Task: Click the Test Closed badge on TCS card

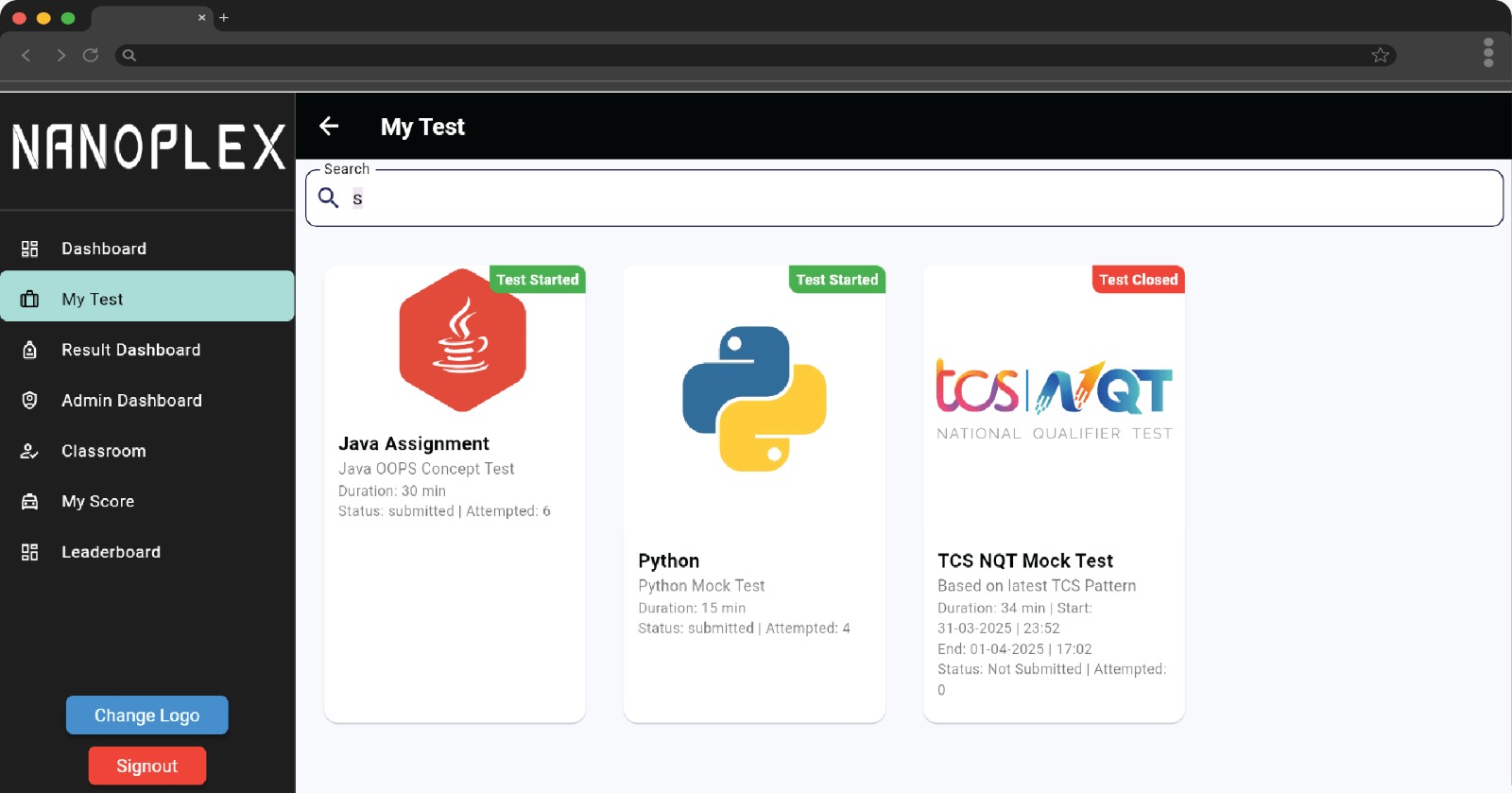Action: 1138,280
